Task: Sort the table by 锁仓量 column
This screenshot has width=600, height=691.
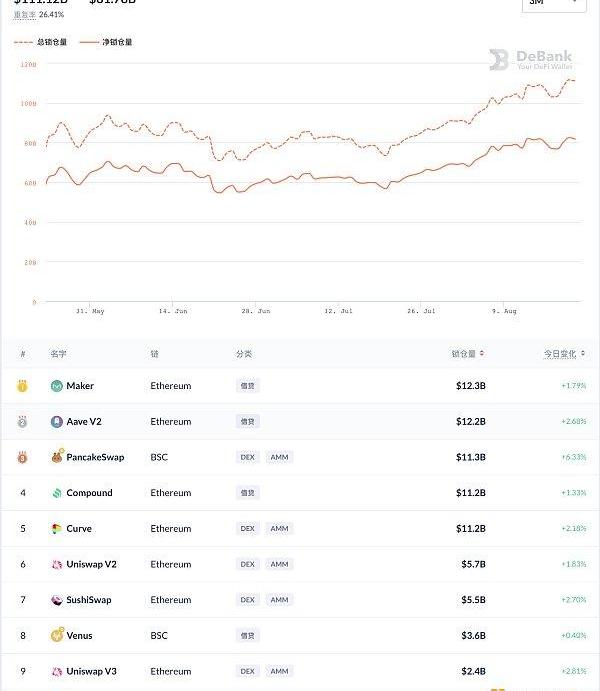Action: (468, 353)
